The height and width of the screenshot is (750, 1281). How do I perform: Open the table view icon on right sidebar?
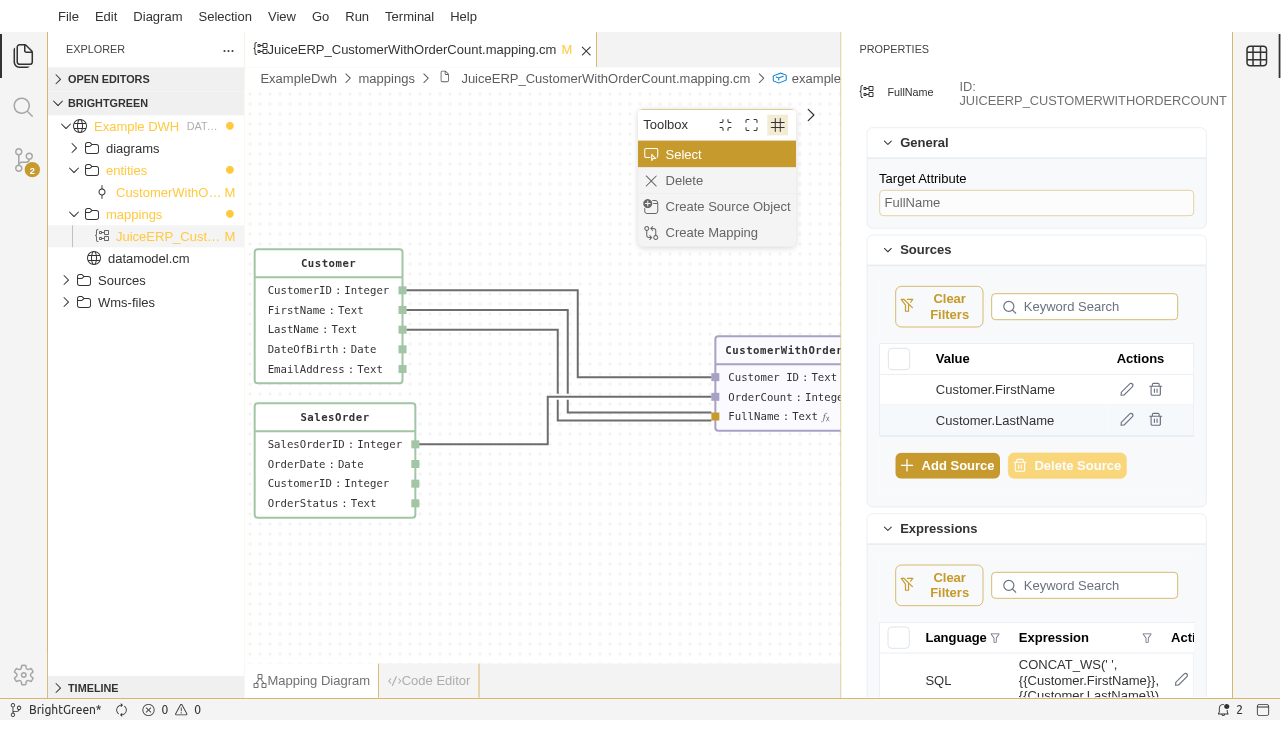[1256, 56]
